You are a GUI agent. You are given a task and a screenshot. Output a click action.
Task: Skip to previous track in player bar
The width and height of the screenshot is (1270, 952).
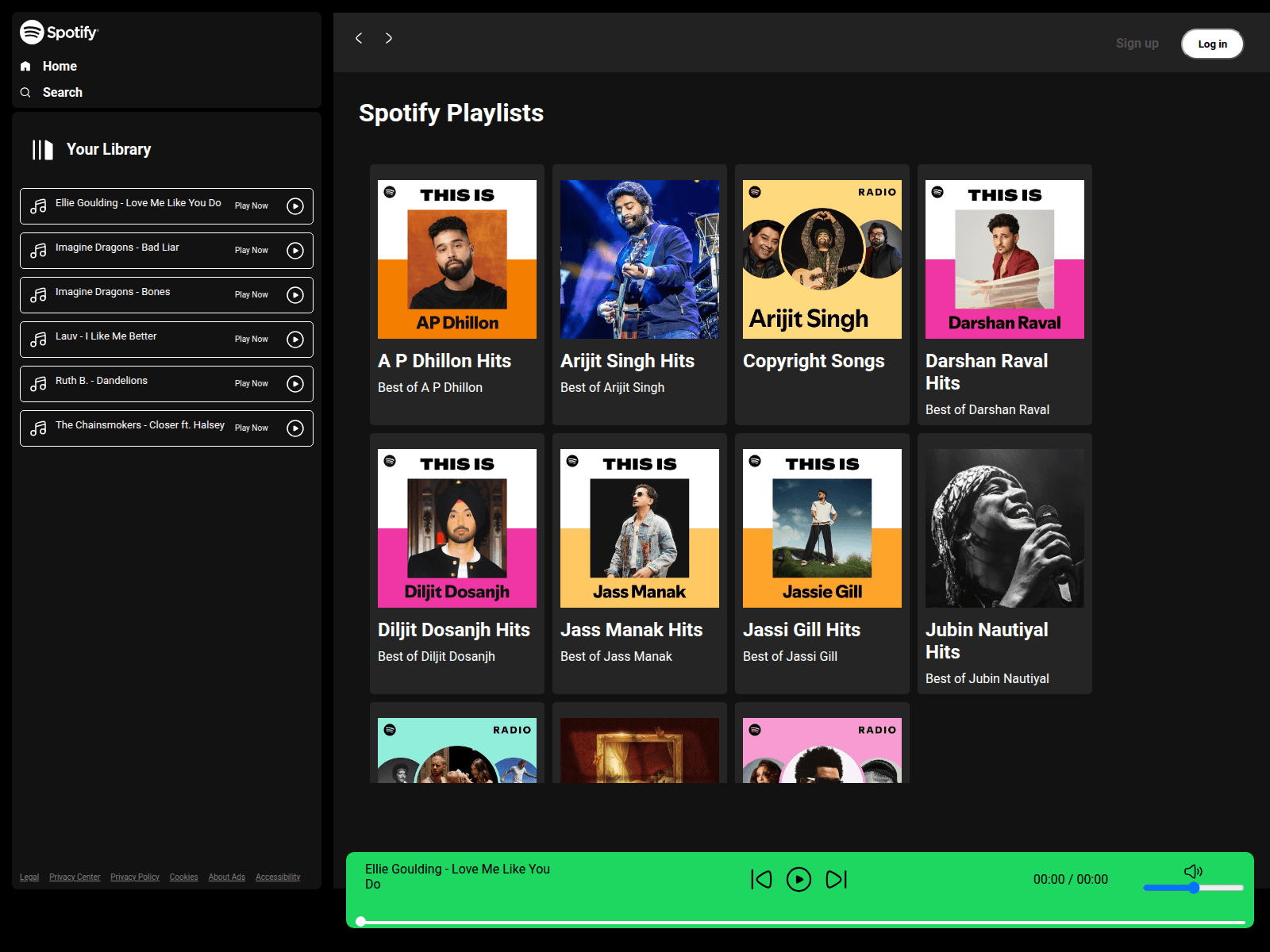coord(761,879)
